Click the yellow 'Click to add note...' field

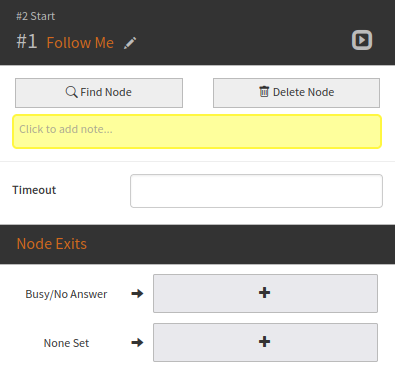click(x=197, y=131)
